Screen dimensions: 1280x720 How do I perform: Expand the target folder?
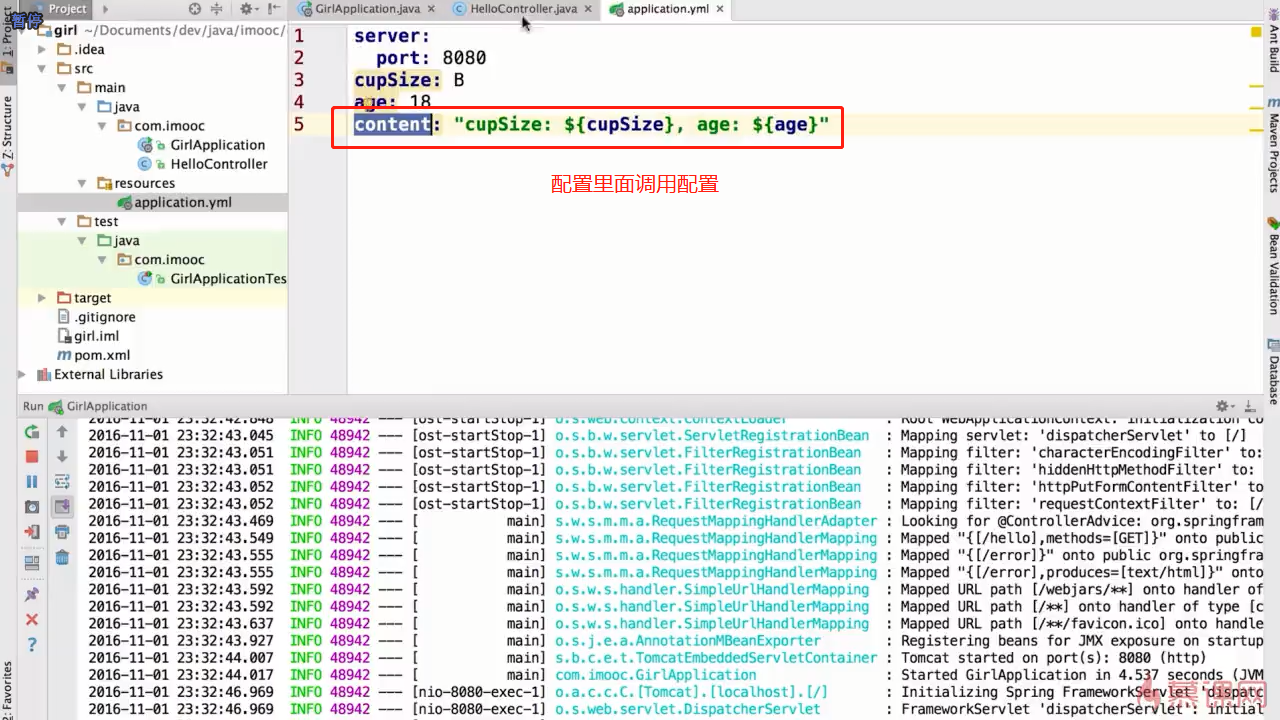42,298
